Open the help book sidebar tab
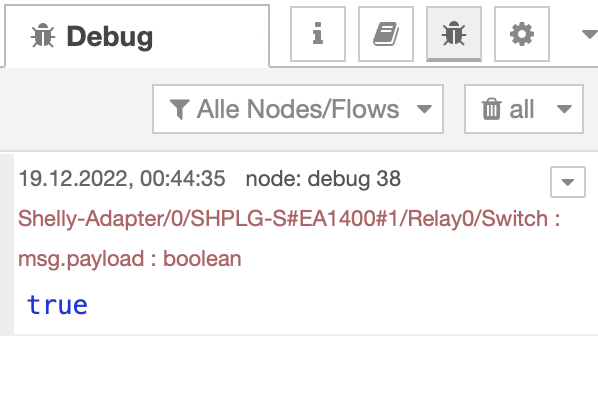The width and height of the screenshot is (598, 402). coord(386,34)
